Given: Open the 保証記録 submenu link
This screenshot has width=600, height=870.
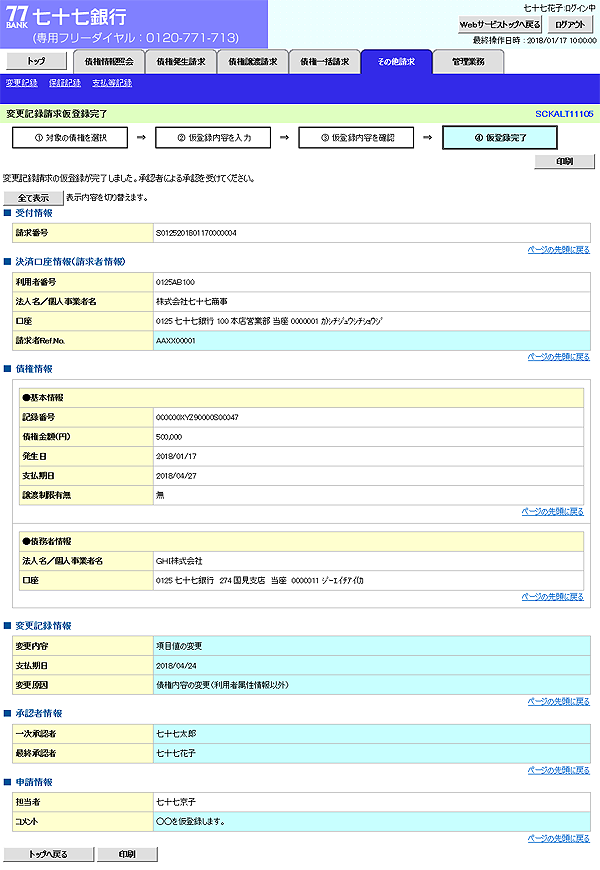Looking at the screenshot, I should coord(65,83).
